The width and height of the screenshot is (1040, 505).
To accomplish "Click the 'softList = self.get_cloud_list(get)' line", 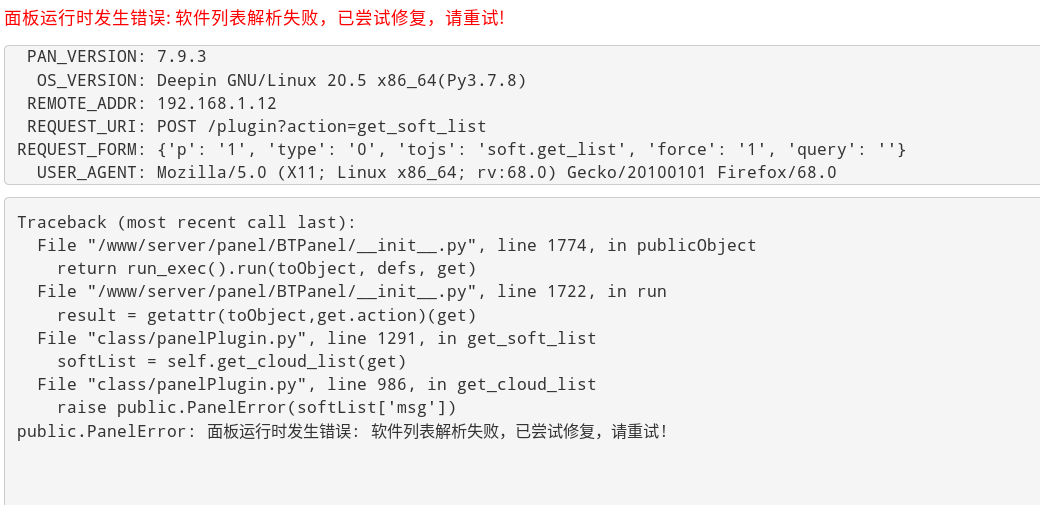I will [231, 361].
